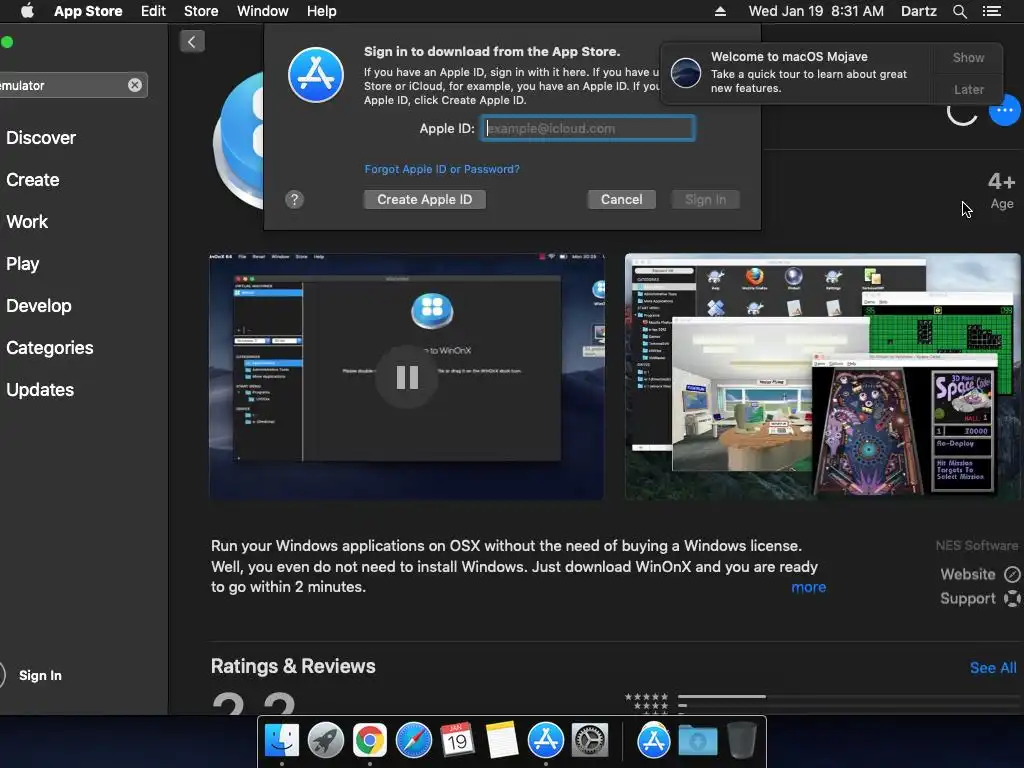Open developer Website link
1024x768 pixels.
pyautogui.click(x=980, y=574)
